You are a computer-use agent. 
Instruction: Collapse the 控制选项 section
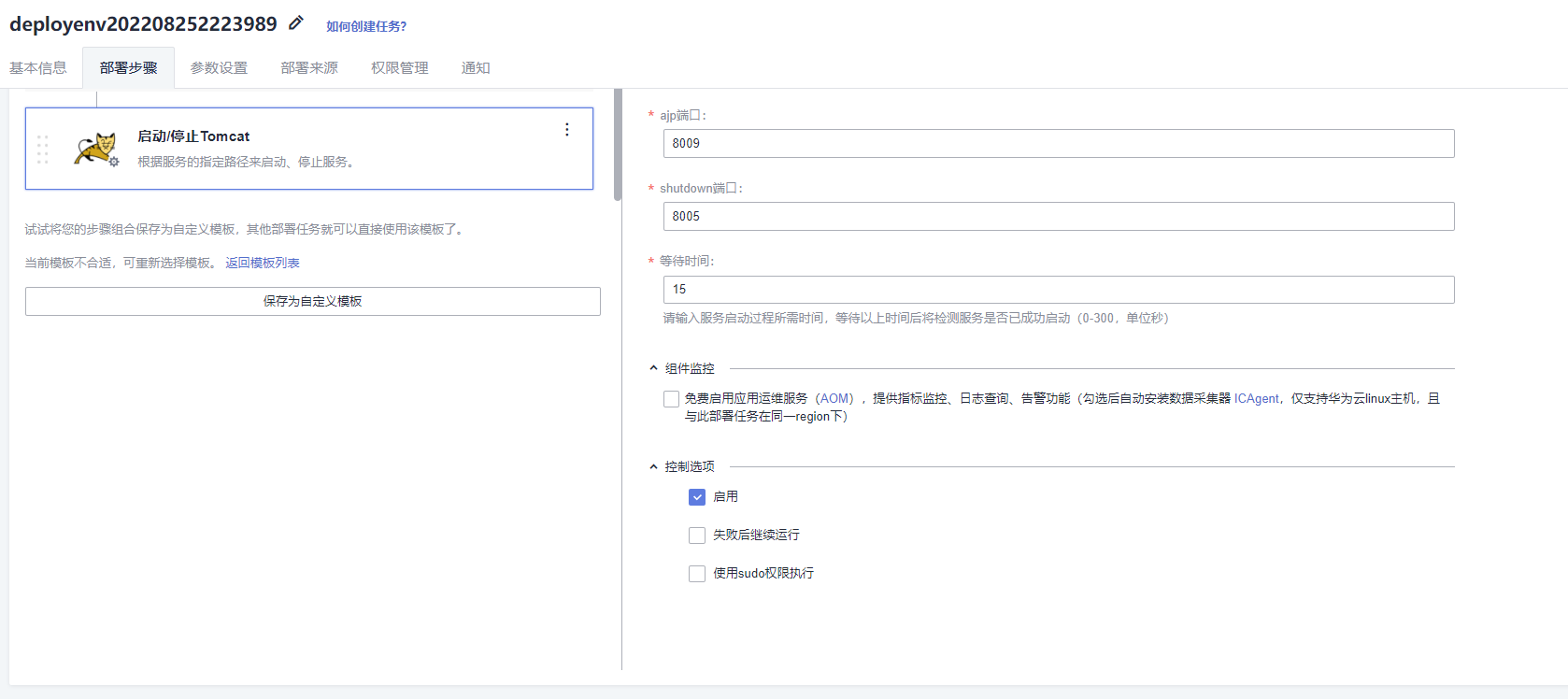click(x=654, y=466)
